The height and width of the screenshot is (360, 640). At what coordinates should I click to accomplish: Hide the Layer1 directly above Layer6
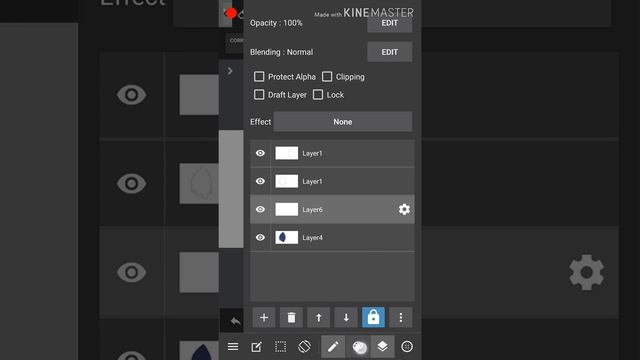[x=260, y=181]
